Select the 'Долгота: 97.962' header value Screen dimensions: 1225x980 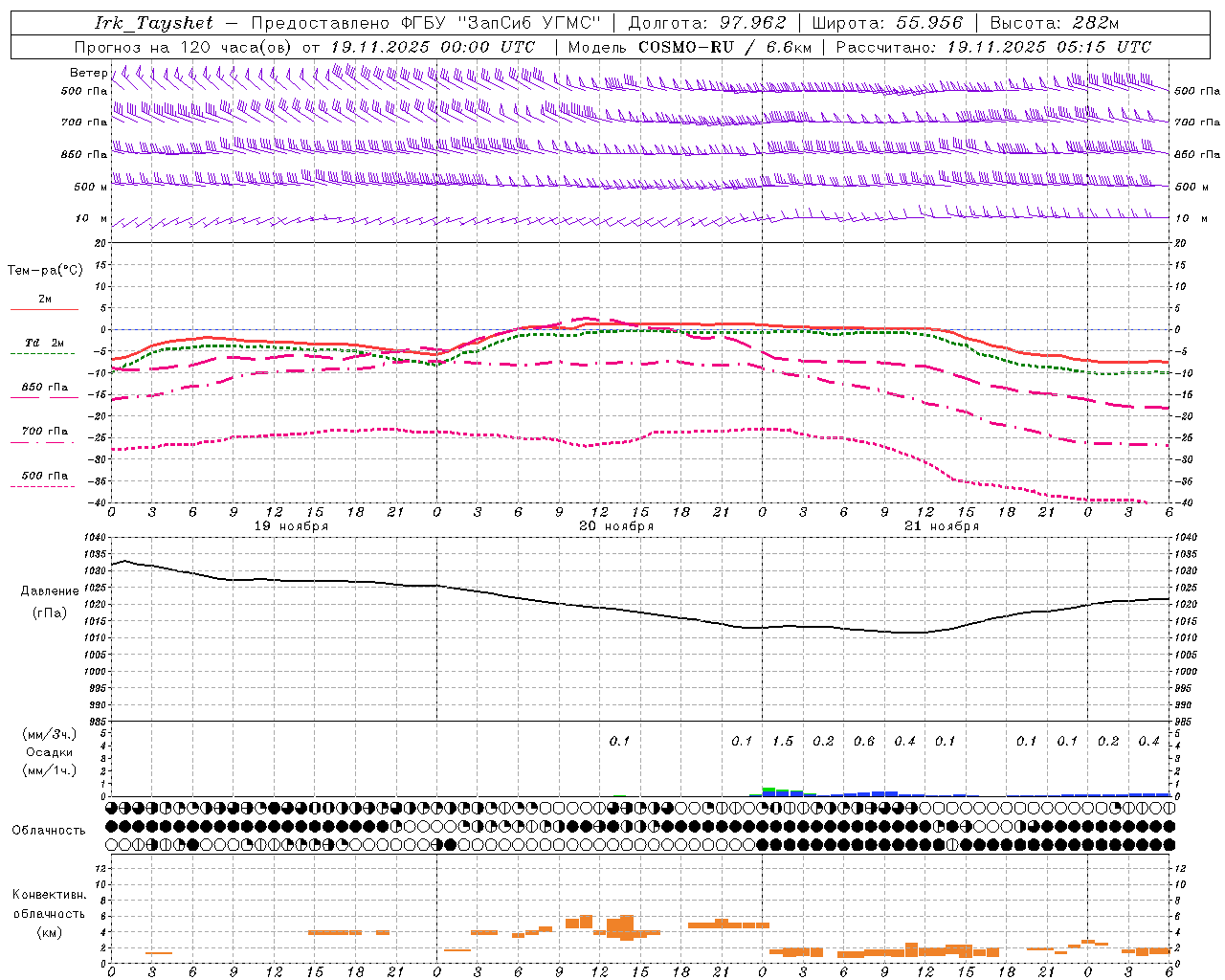(x=707, y=23)
